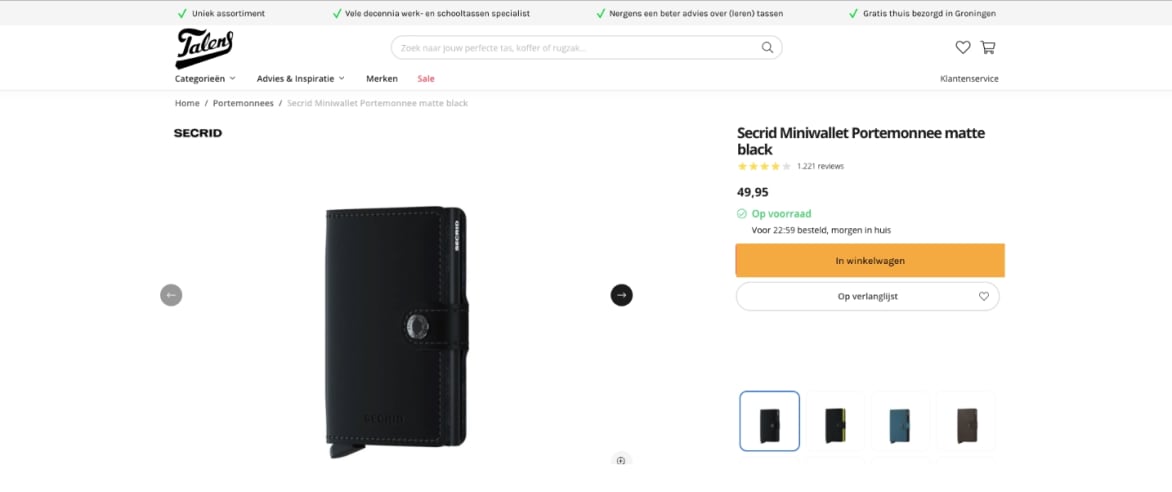
Task: Open the shopping cart icon
Action: pos(987,47)
